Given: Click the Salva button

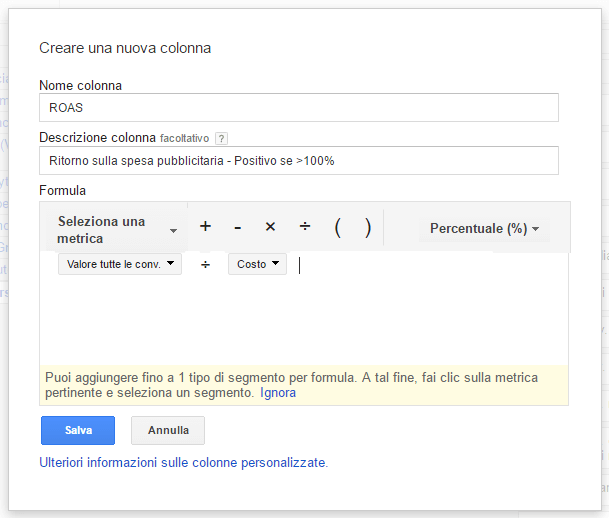Looking at the screenshot, I should coord(78,430).
